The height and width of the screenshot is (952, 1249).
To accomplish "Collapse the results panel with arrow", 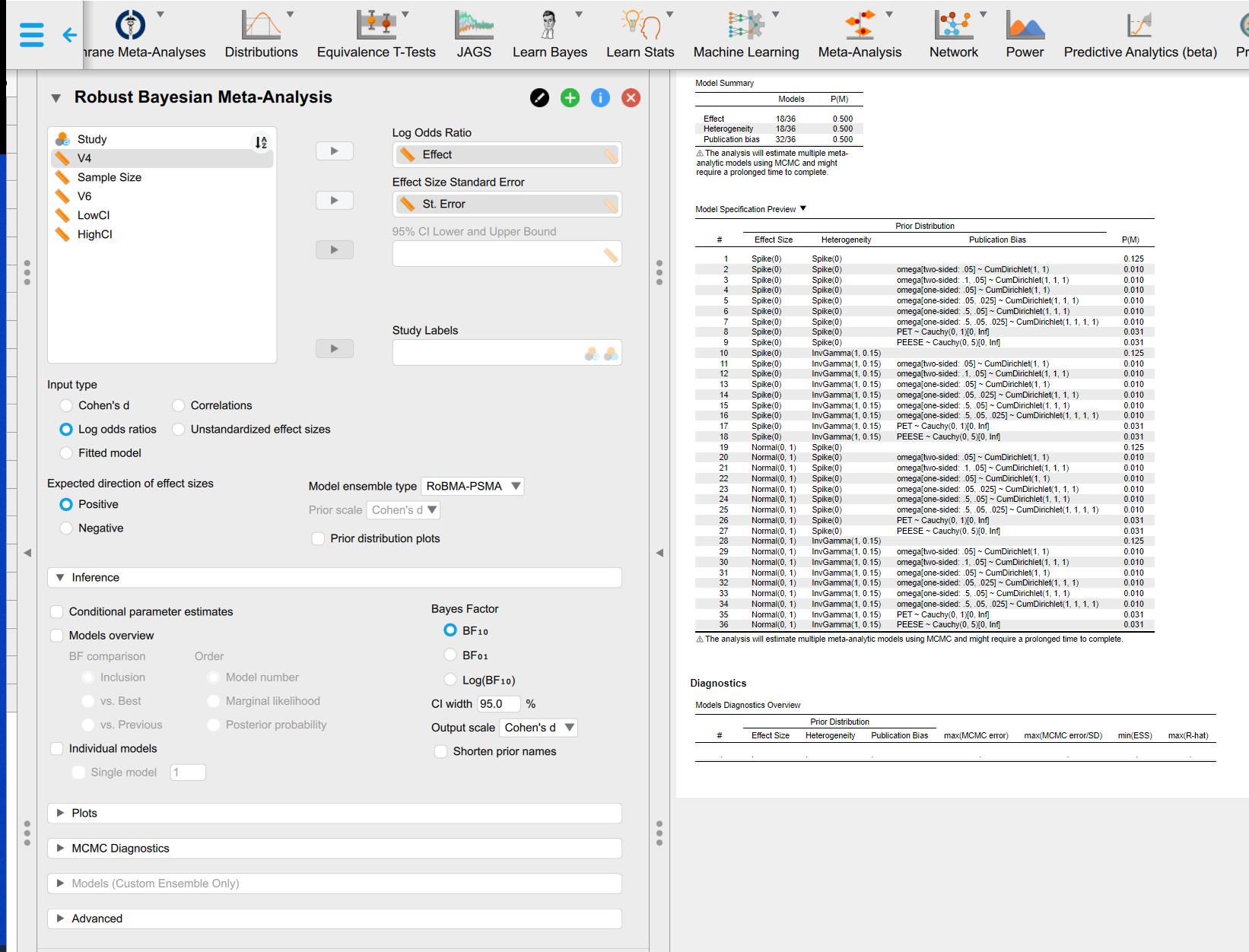I will pos(659,553).
